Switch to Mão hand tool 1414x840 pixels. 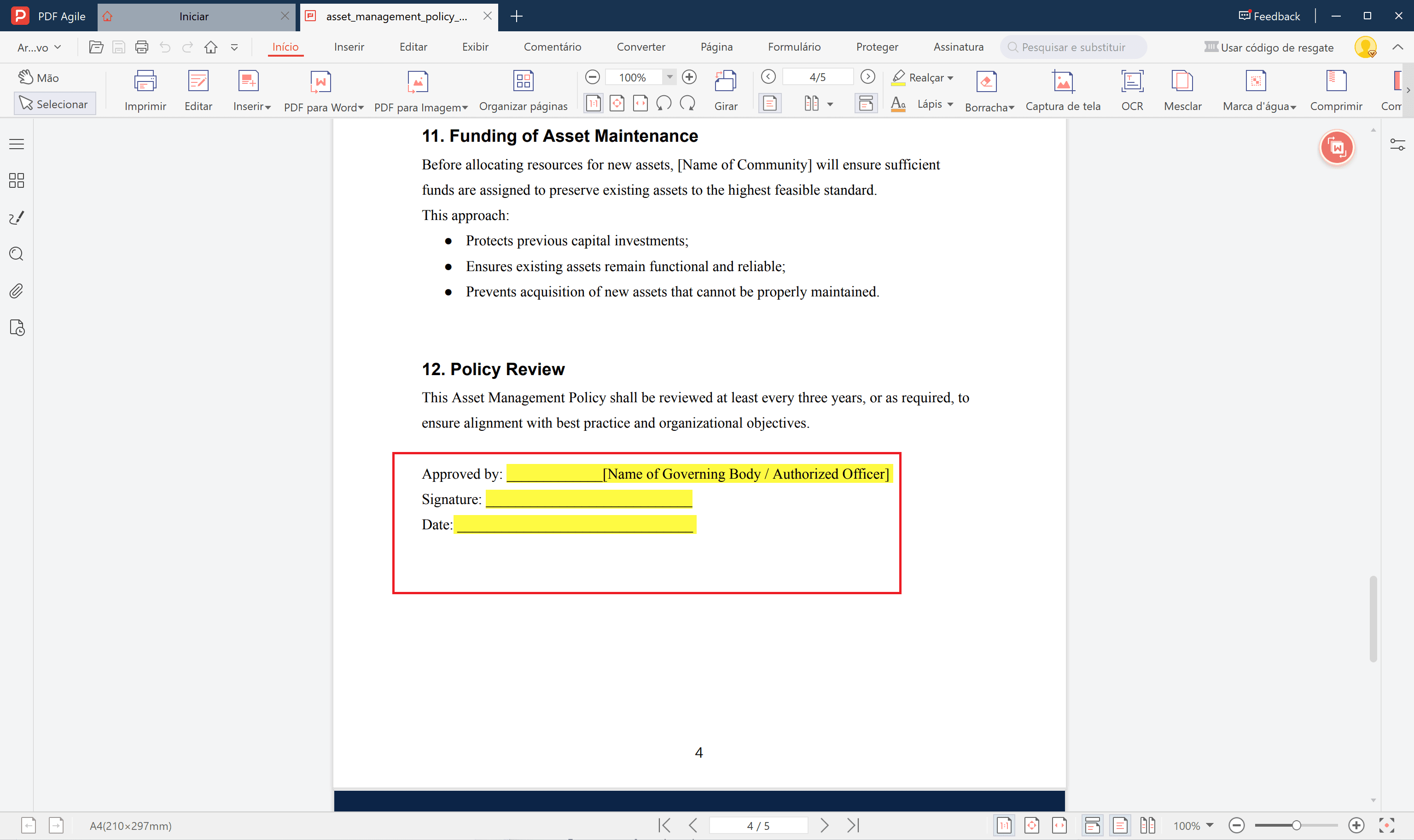(x=39, y=77)
